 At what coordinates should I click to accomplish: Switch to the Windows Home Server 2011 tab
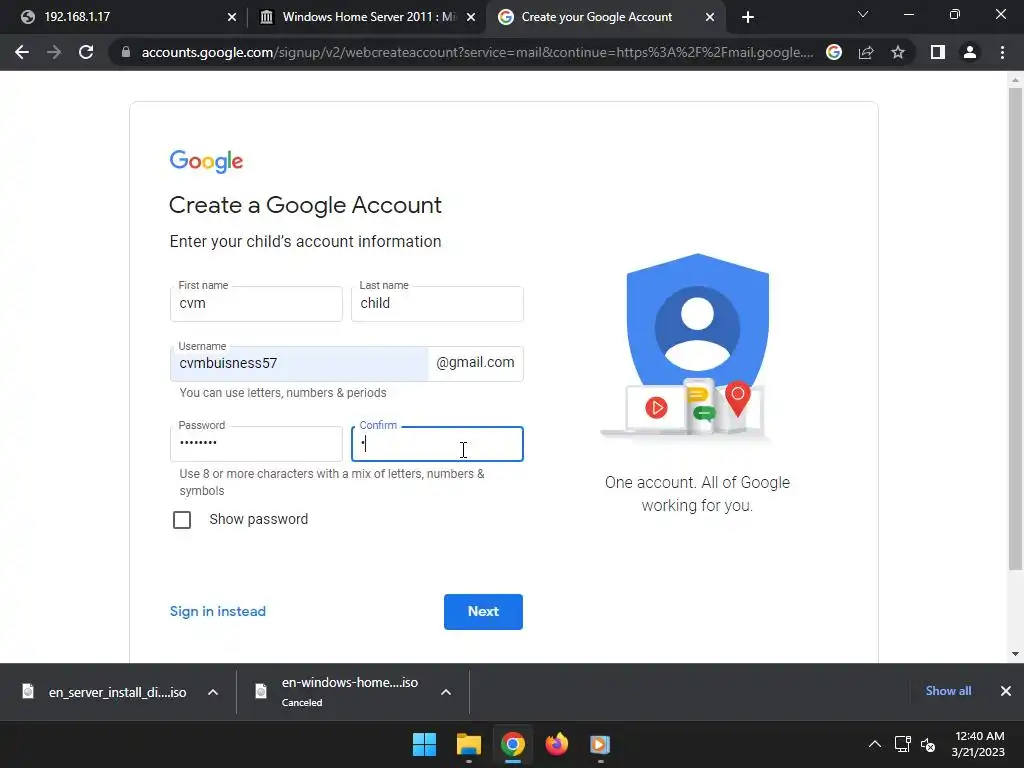(x=368, y=17)
